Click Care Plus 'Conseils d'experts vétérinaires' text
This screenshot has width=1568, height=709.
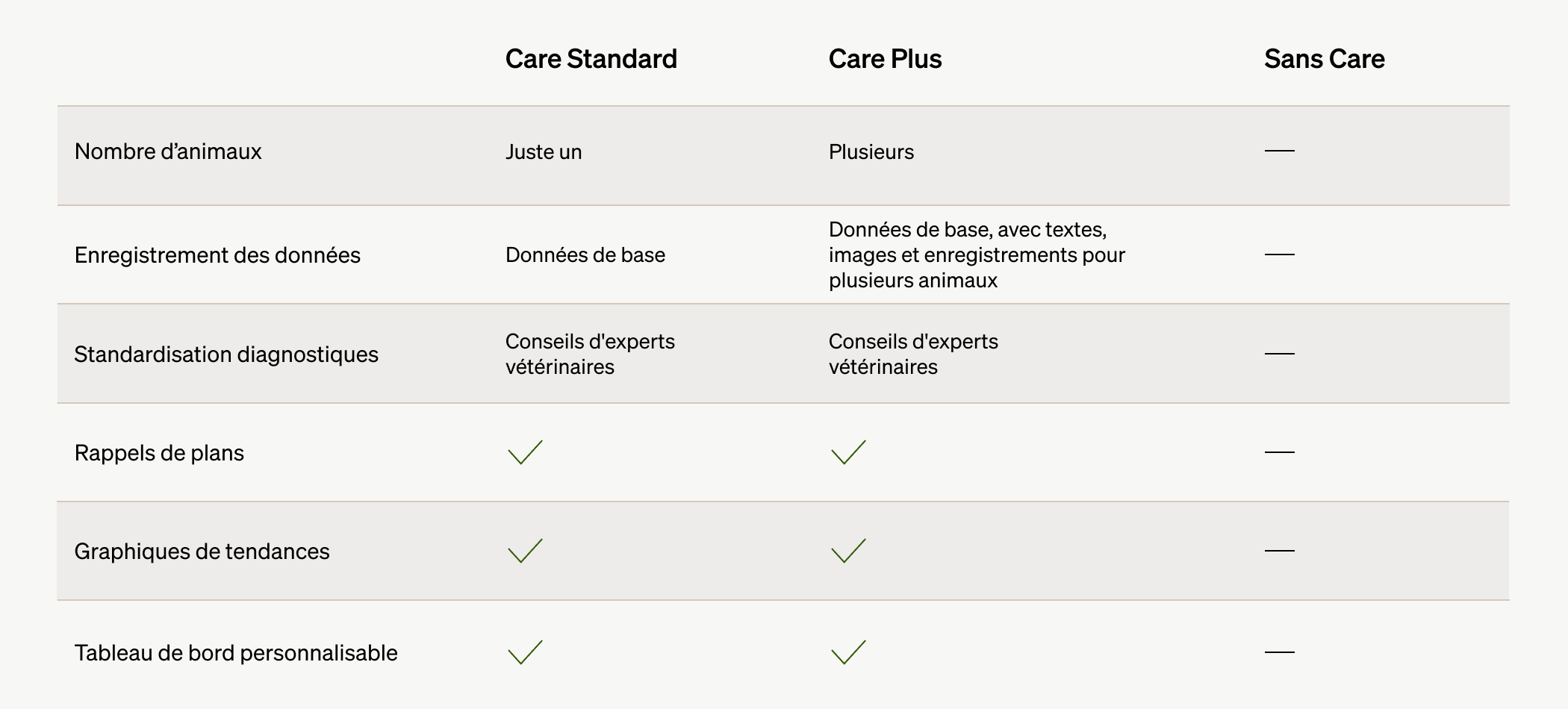(912, 354)
